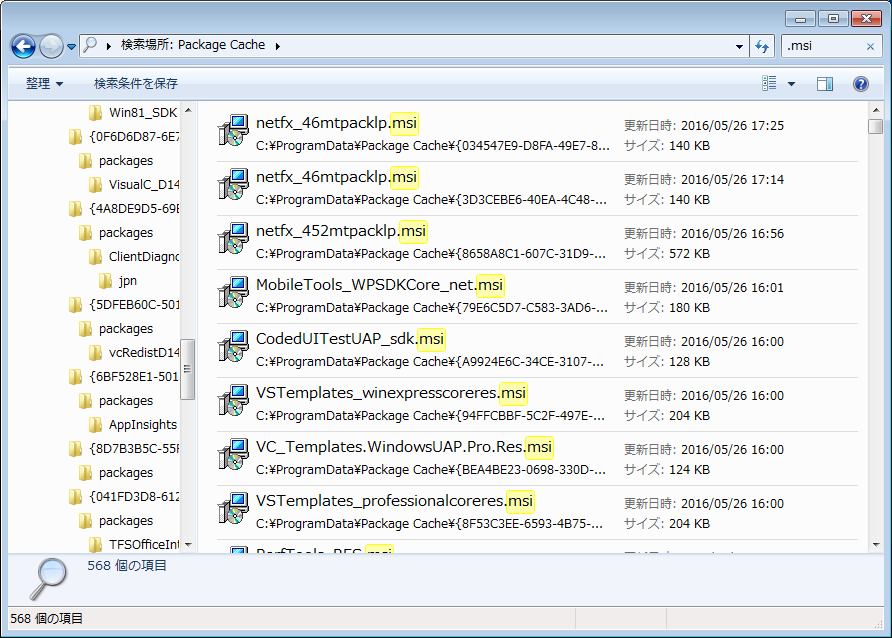The width and height of the screenshot is (892, 638).
Task: Select file name netfx_452mtpacklp.msi
Action: point(341,231)
